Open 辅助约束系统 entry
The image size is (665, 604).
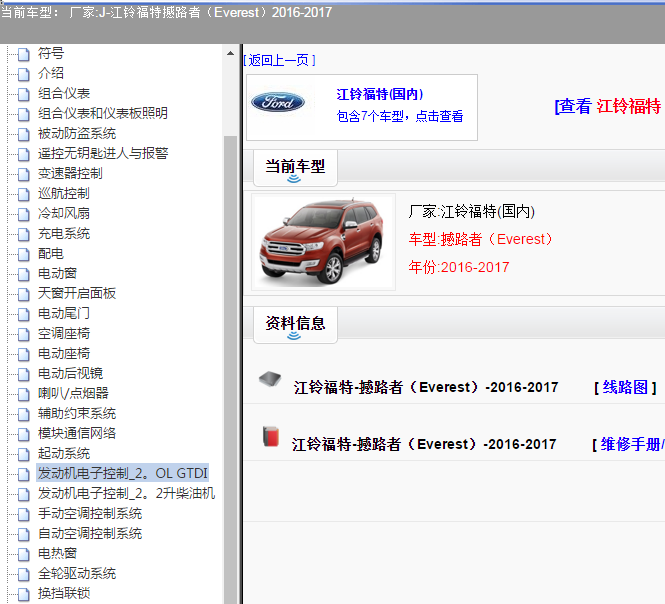point(76,413)
